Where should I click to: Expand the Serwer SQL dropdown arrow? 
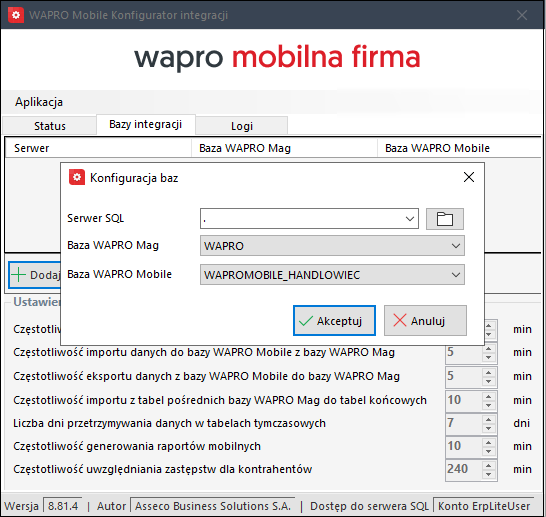tap(410, 219)
